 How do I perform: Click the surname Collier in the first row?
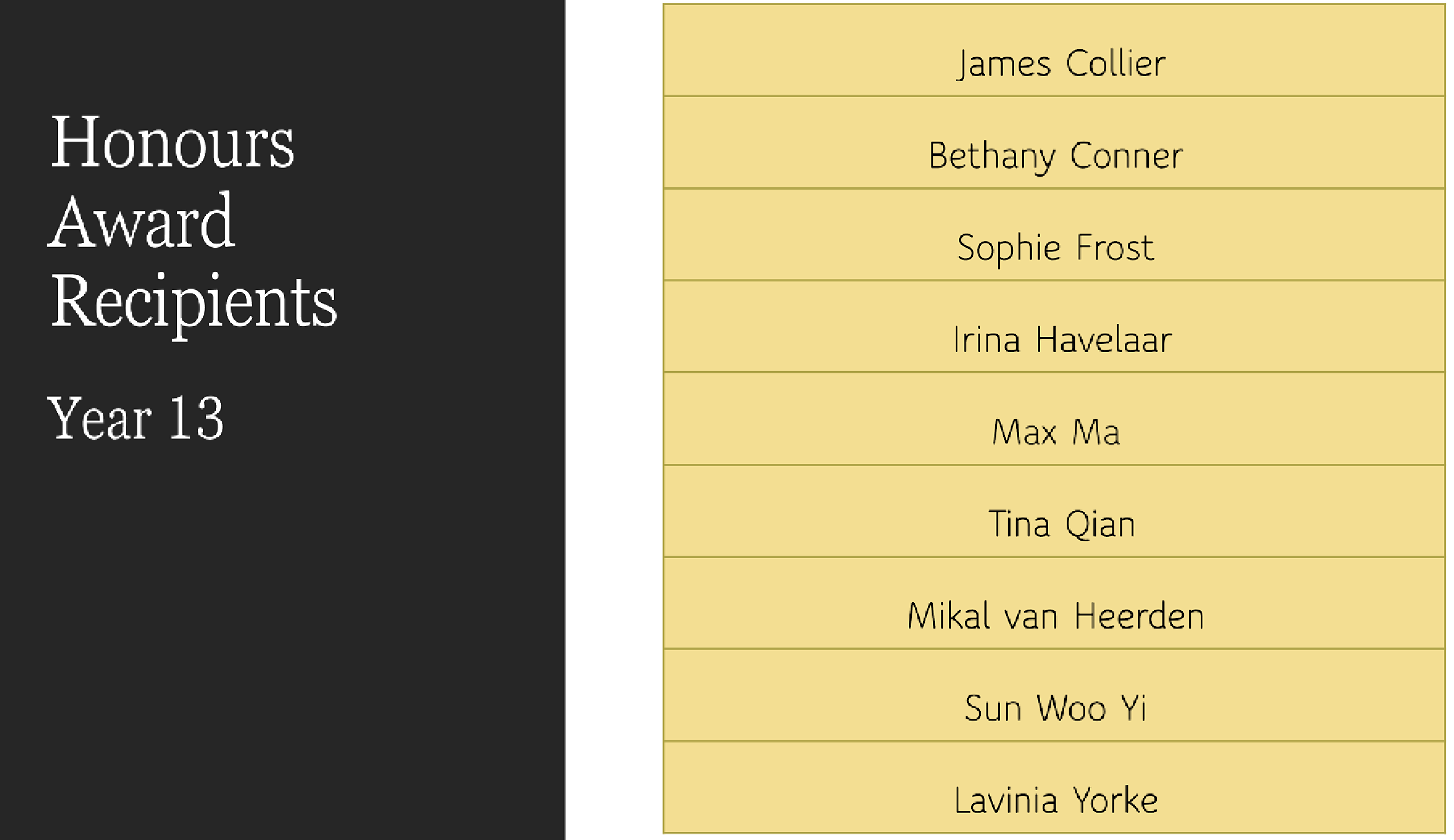[1115, 64]
